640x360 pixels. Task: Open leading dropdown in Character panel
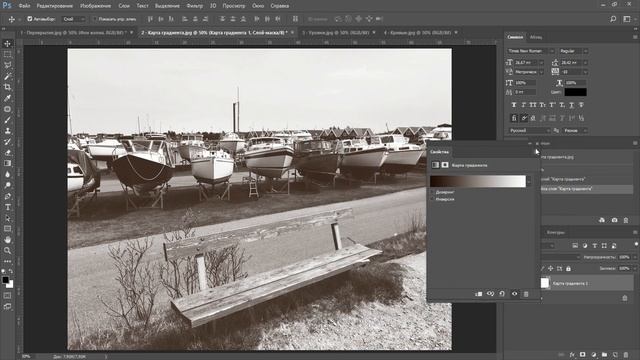pos(585,62)
